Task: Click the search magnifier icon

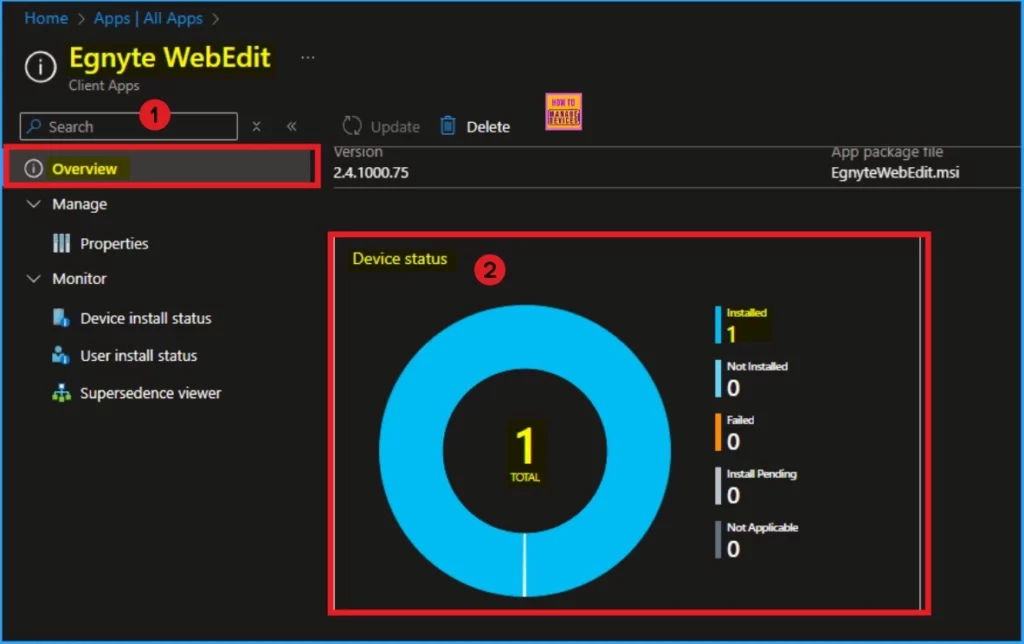Action: click(x=35, y=125)
